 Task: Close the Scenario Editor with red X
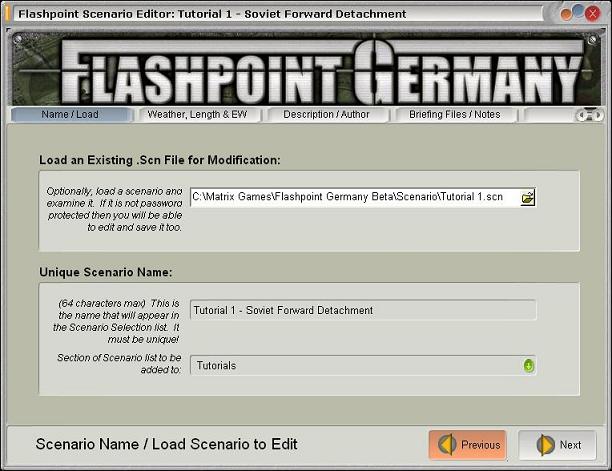tap(592, 14)
